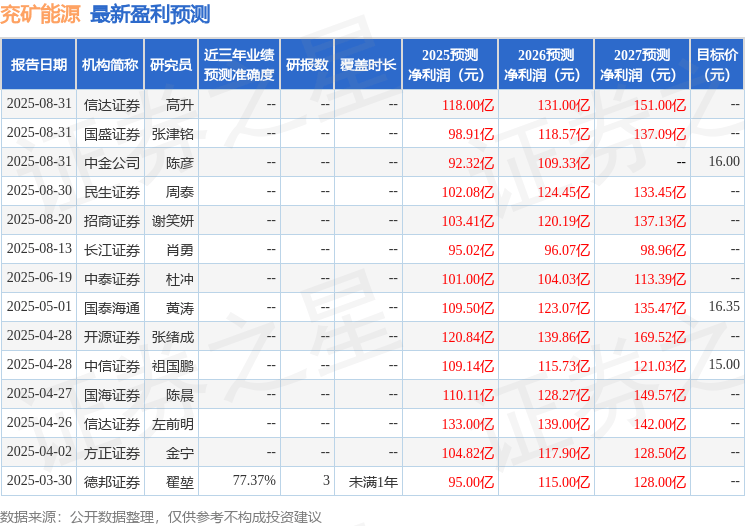Click analyst name 黄涛

pyautogui.click(x=180, y=308)
